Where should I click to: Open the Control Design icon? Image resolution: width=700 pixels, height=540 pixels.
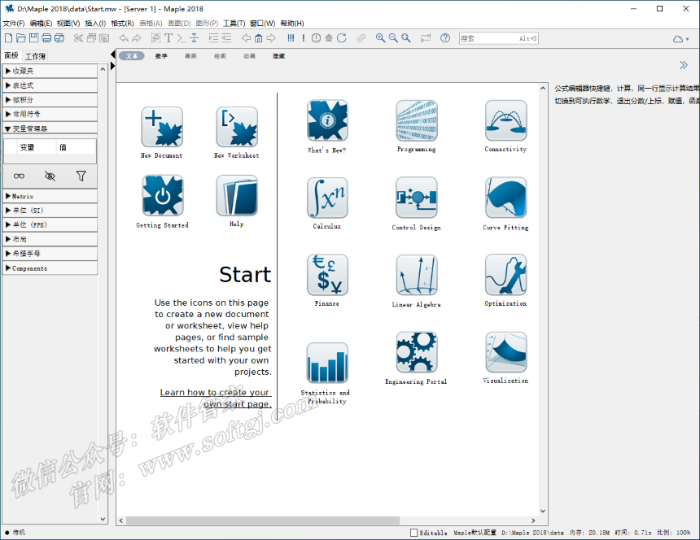[417, 197]
